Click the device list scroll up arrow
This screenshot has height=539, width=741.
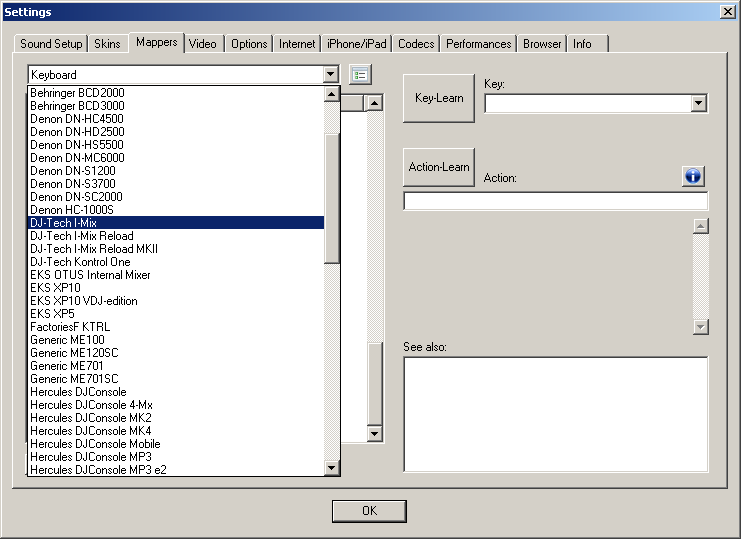[332, 94]
